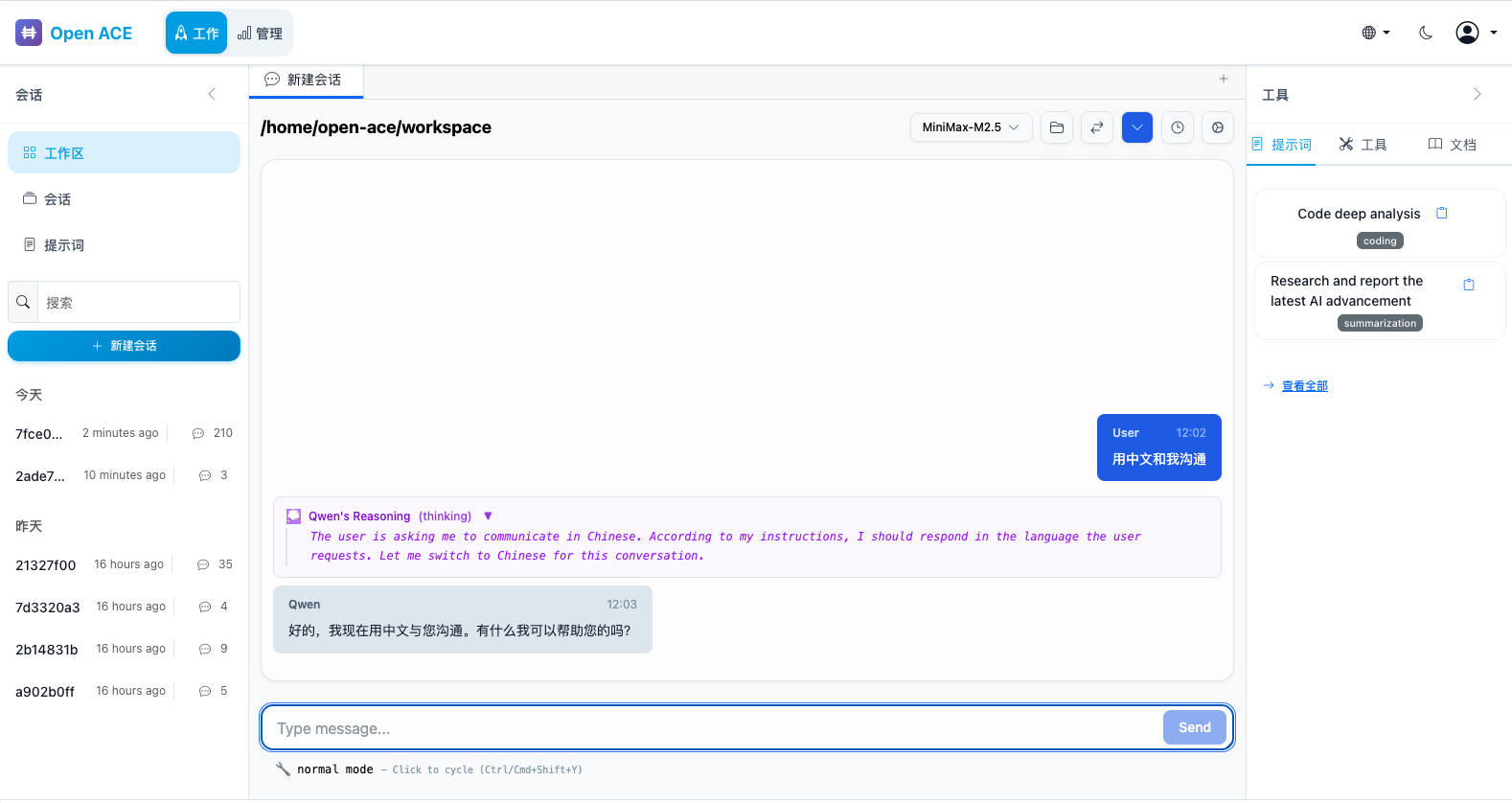Select the Code deep analysis card

coord(1380,223)
